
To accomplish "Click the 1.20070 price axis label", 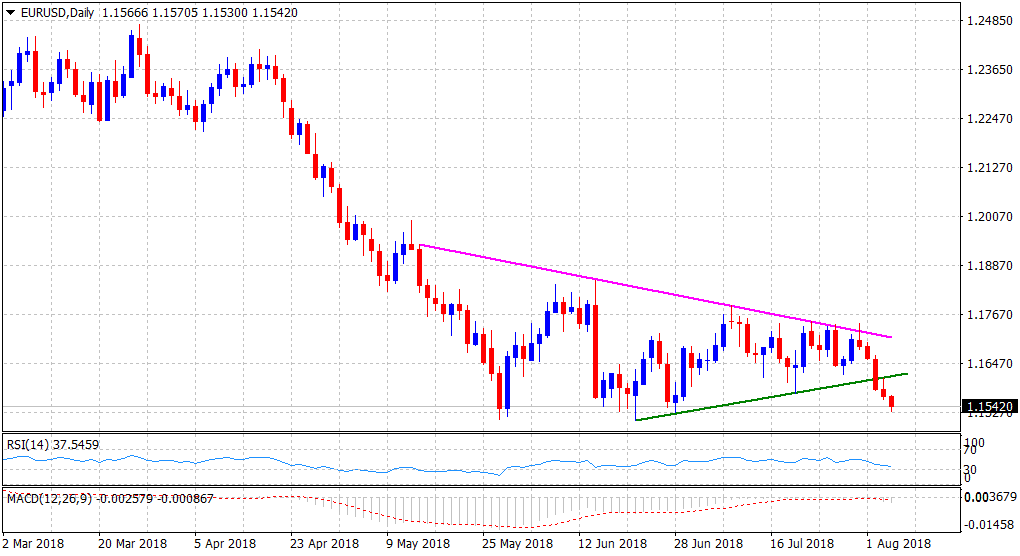I will point(986,217).
